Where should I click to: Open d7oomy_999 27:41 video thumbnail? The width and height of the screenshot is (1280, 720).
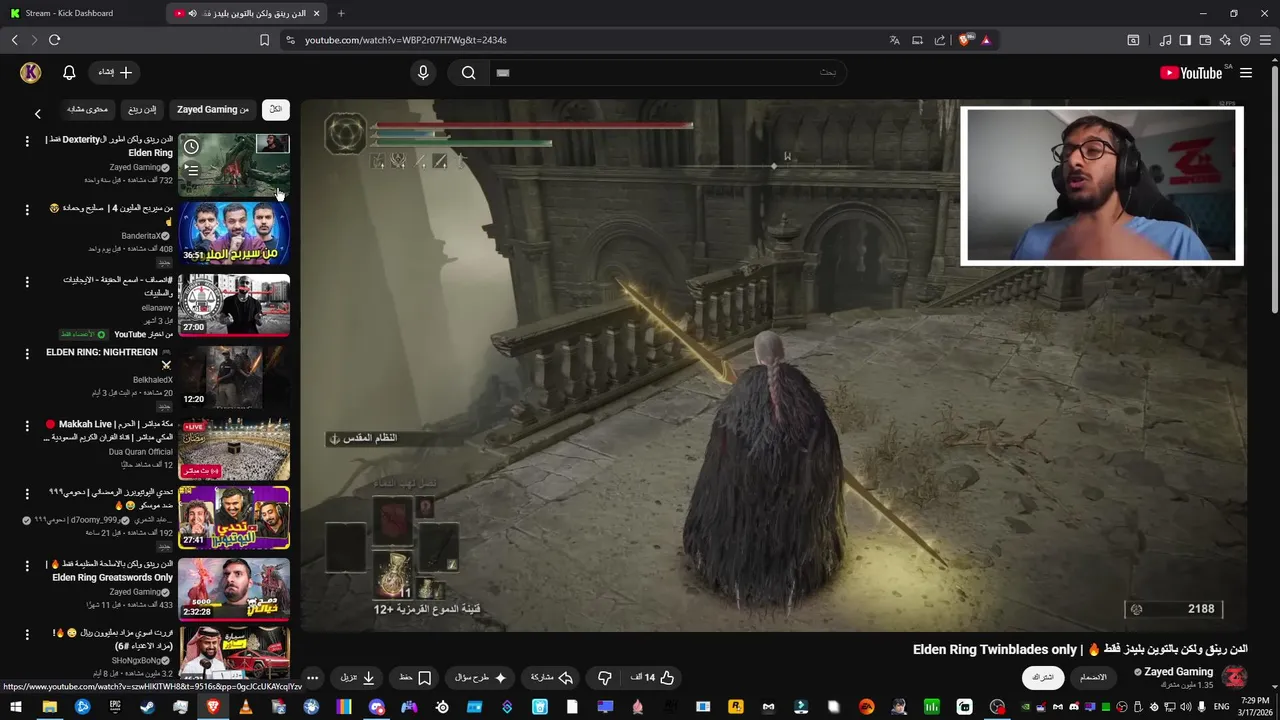pos(234,518)
